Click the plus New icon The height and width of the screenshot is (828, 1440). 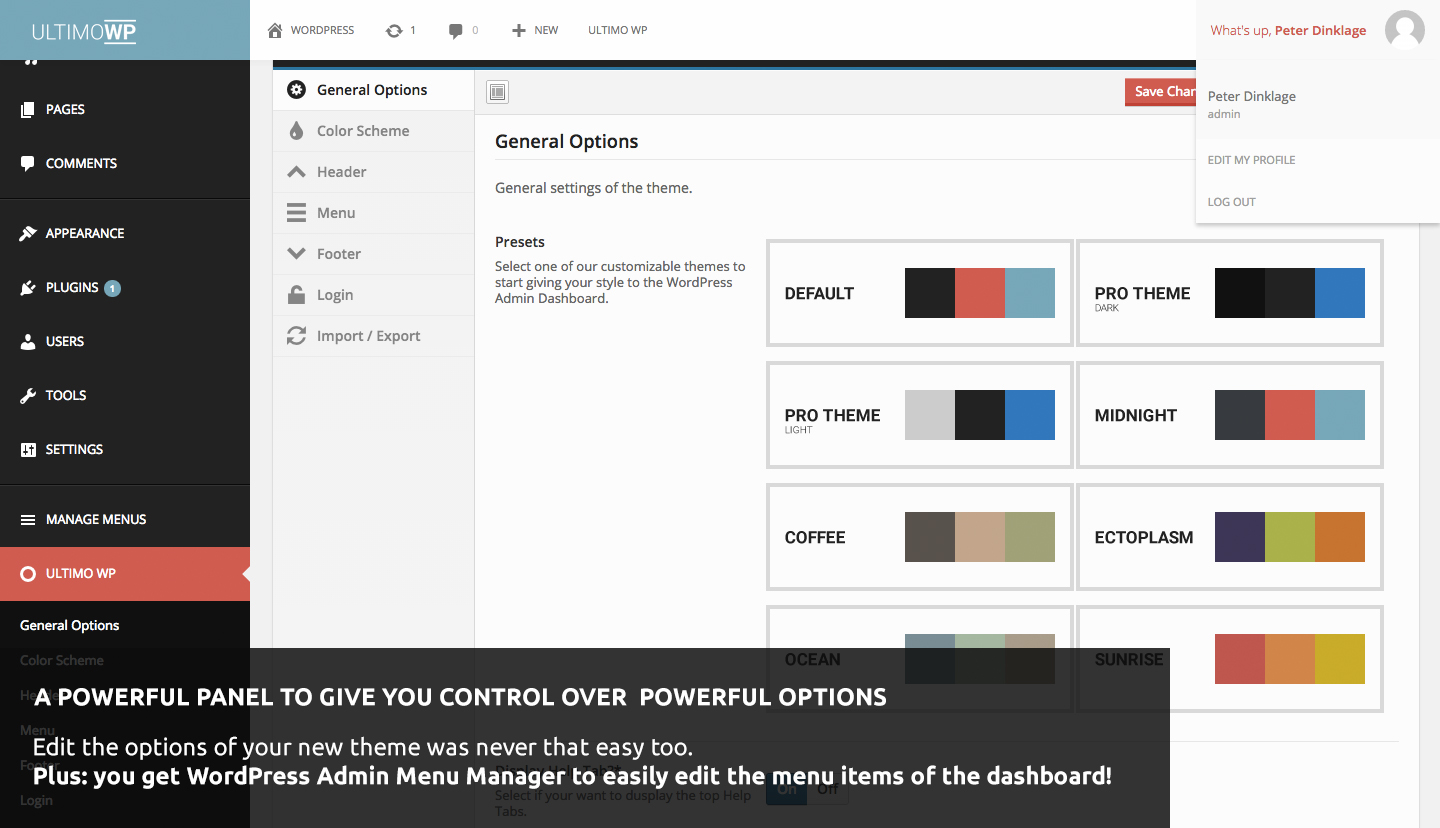click(x=518, y=31)
